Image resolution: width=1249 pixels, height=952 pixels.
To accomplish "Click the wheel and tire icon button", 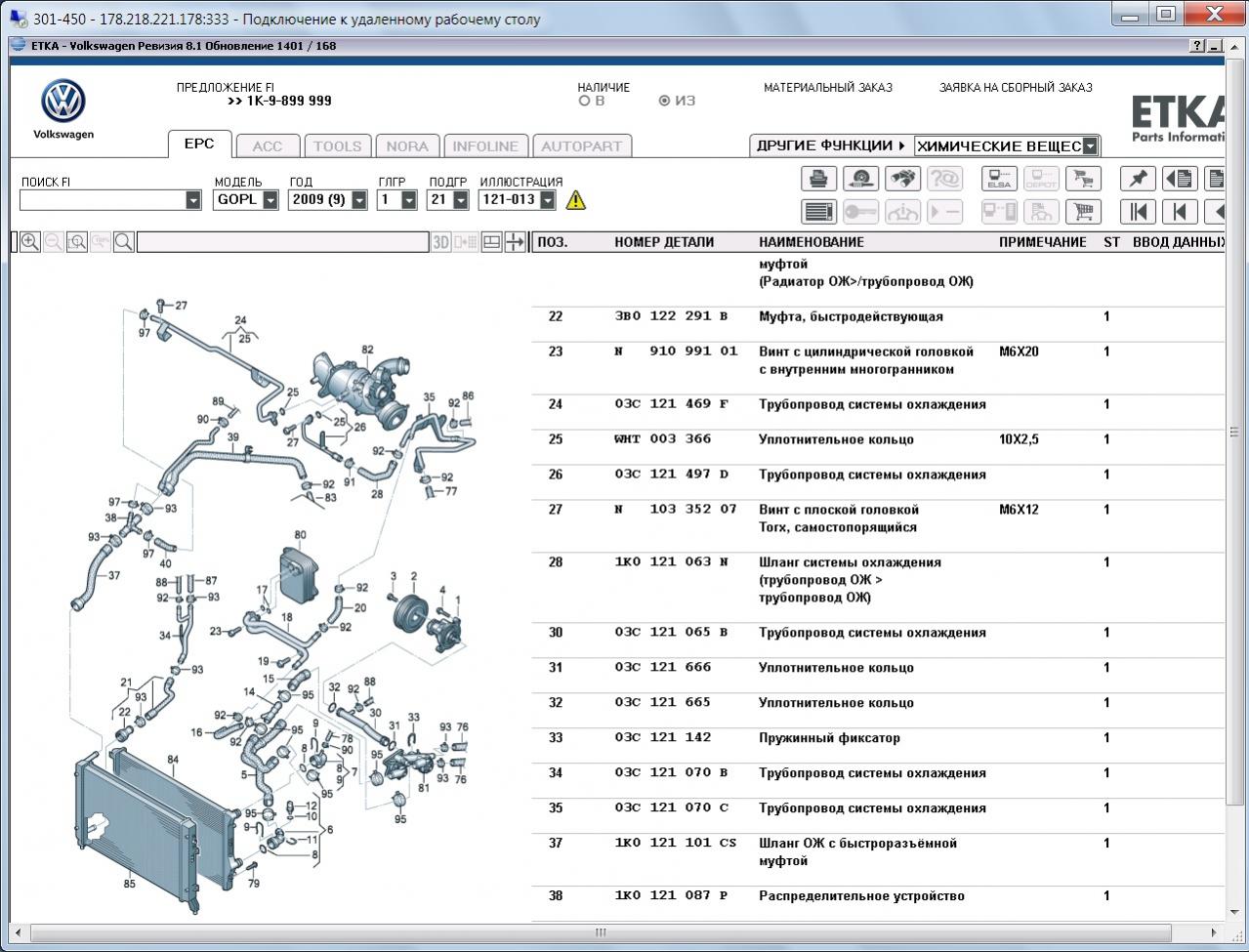I will [x=860, y=179].
